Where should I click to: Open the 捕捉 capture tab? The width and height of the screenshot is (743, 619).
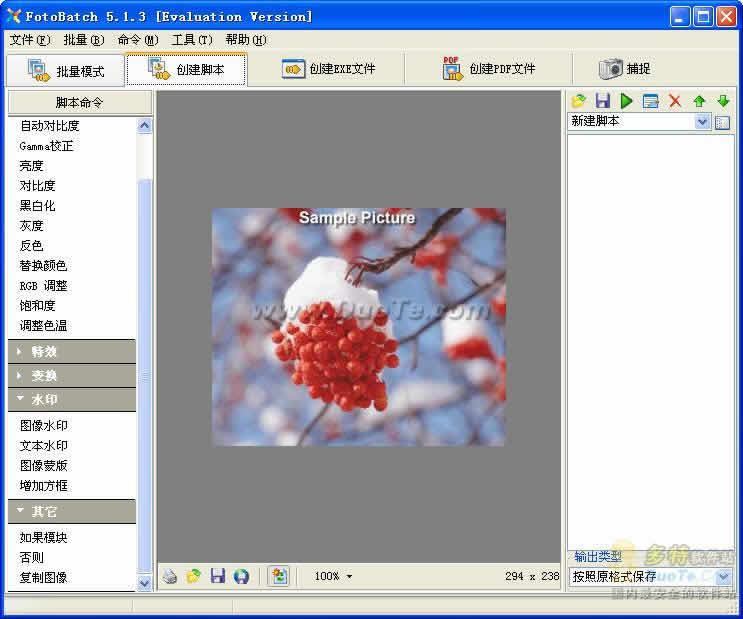625,69
